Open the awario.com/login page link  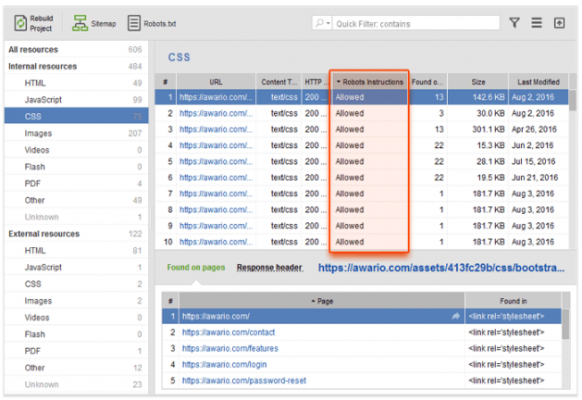click(x=224, y=364)
